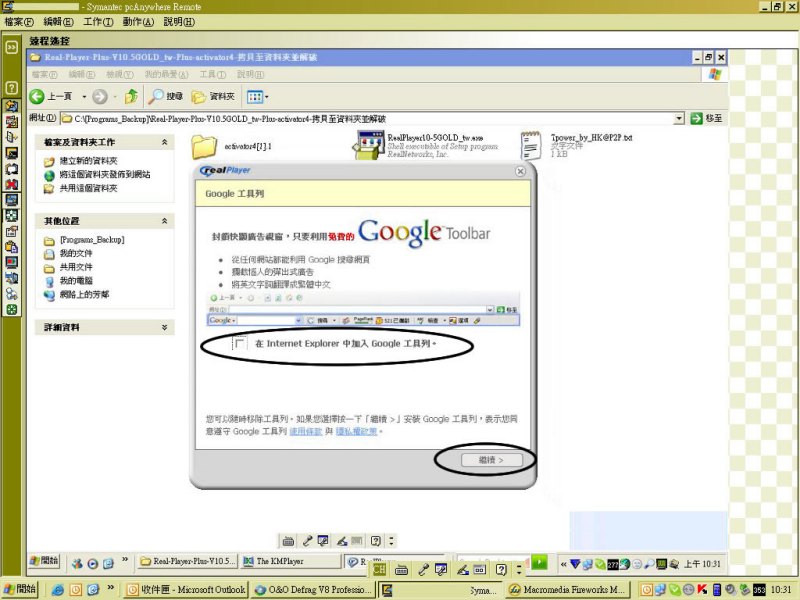Open the 搜尋 search tool in Explorer

[165, 96]
